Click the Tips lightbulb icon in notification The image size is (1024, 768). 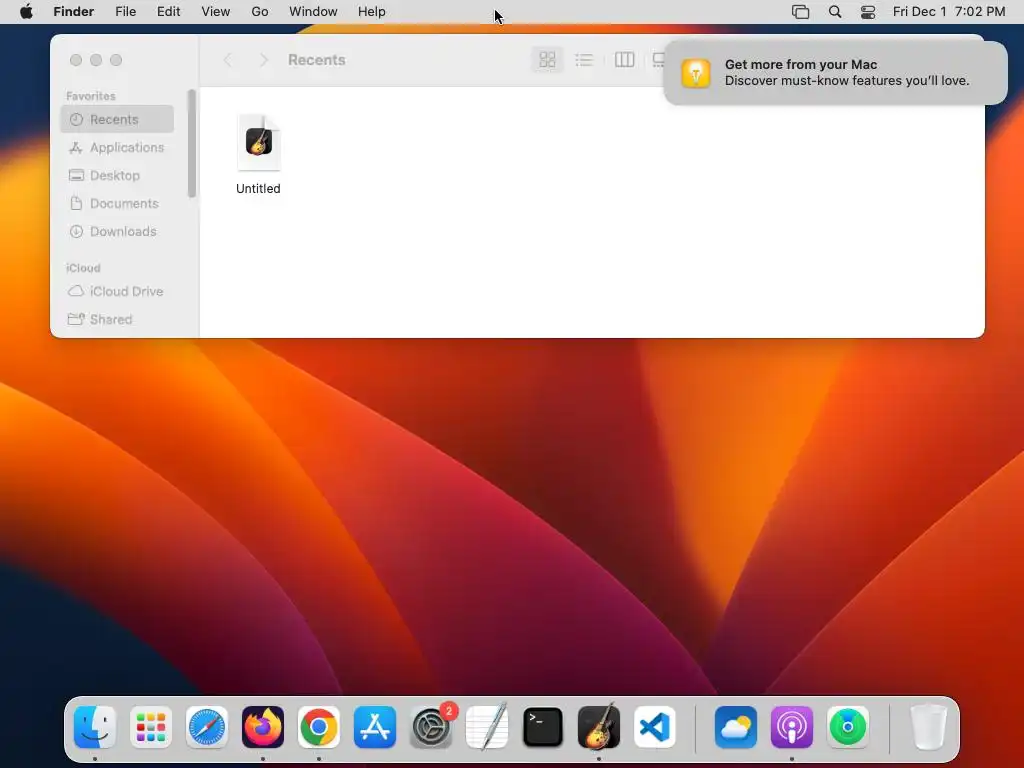(696, 73)
